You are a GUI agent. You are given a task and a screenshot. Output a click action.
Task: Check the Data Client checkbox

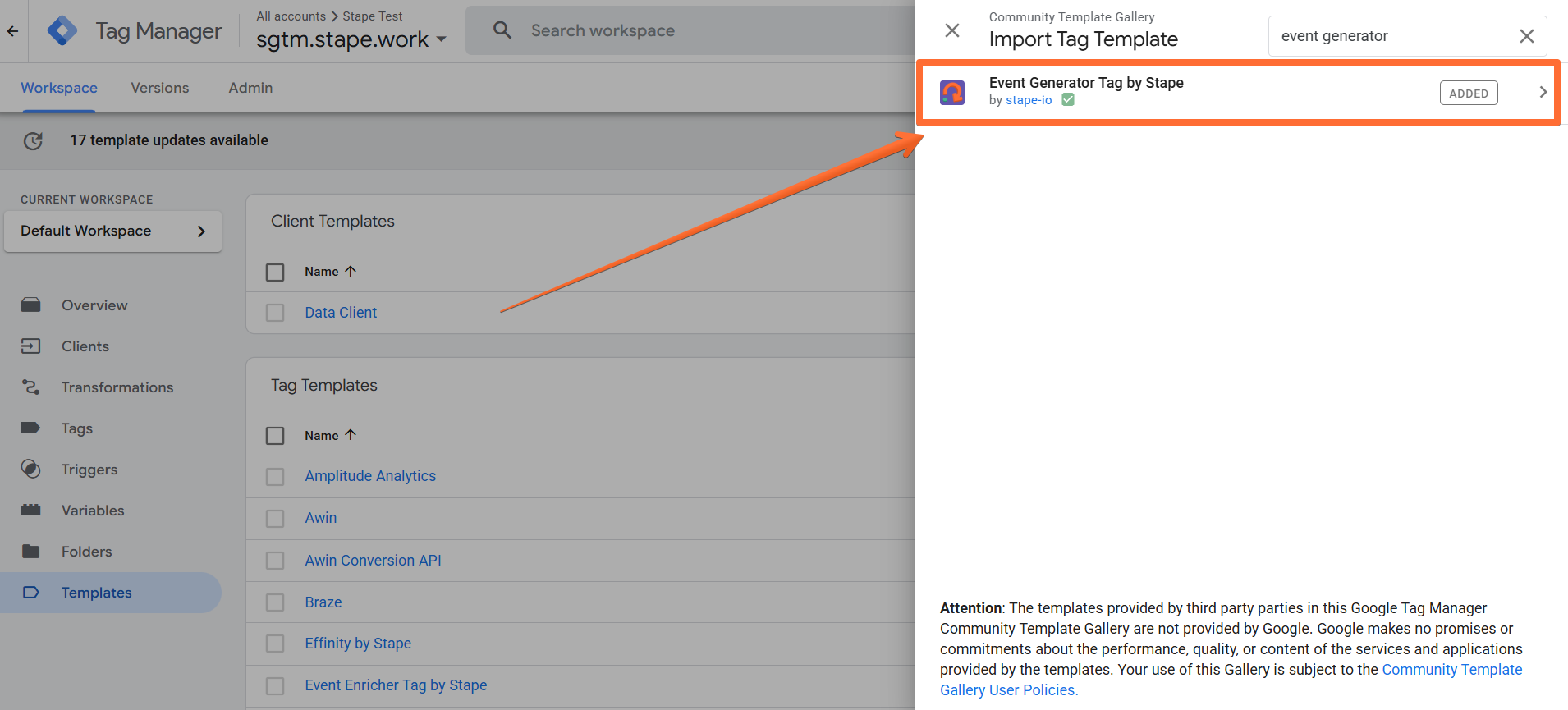coord(275,313)
